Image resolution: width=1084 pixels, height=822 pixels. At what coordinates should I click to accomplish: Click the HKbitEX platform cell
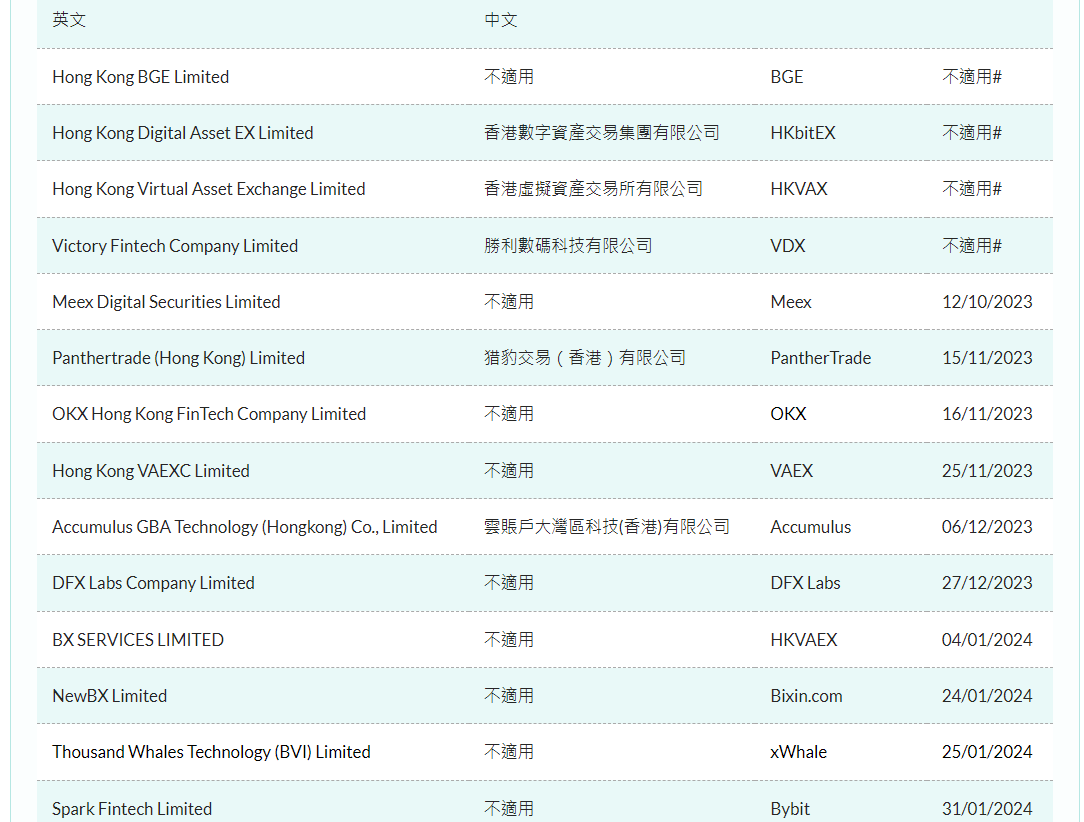click(x=803, y=133)
